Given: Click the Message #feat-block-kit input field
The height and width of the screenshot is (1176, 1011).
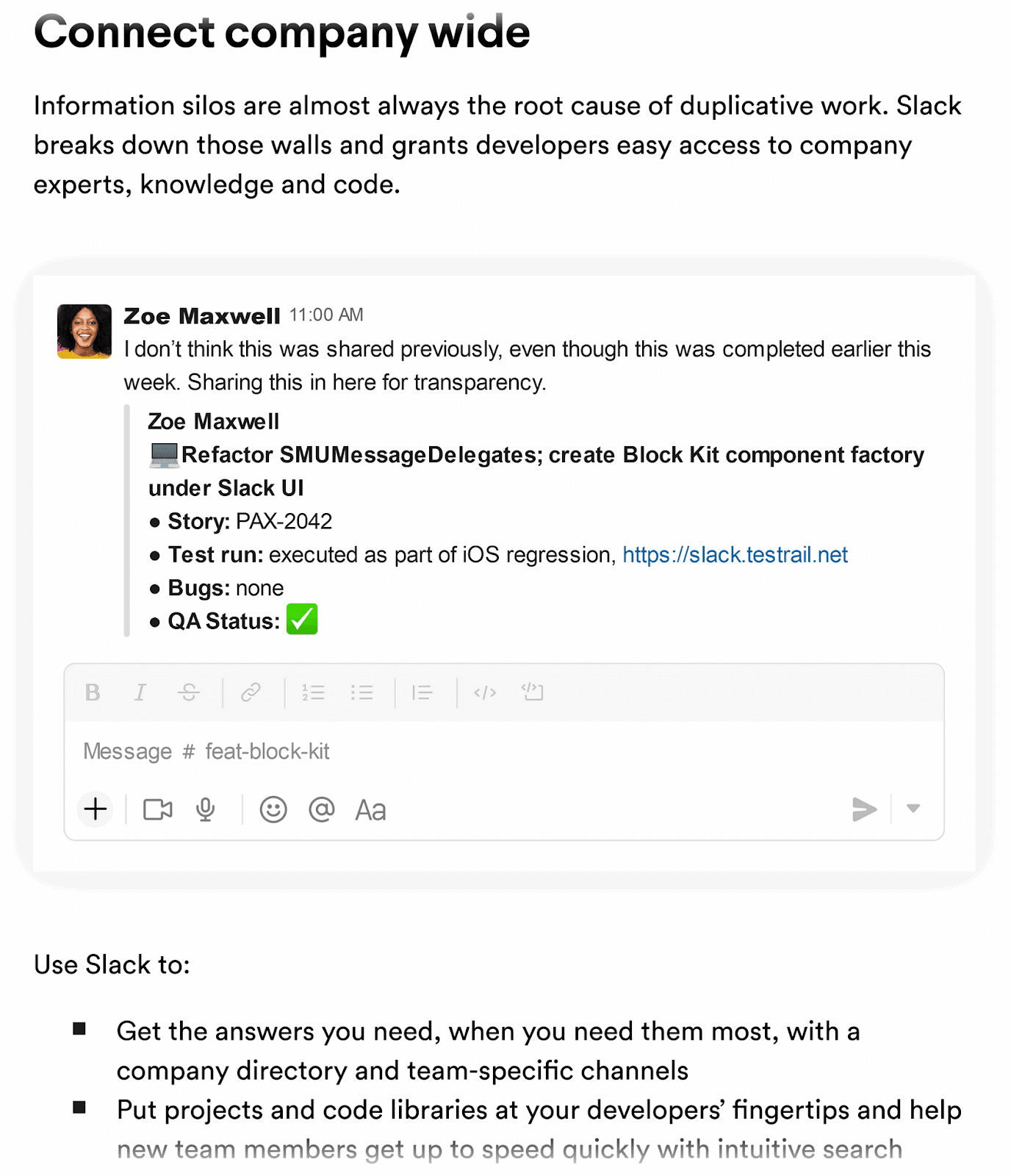Looking at the screenshot, I should tap(504, 751).
